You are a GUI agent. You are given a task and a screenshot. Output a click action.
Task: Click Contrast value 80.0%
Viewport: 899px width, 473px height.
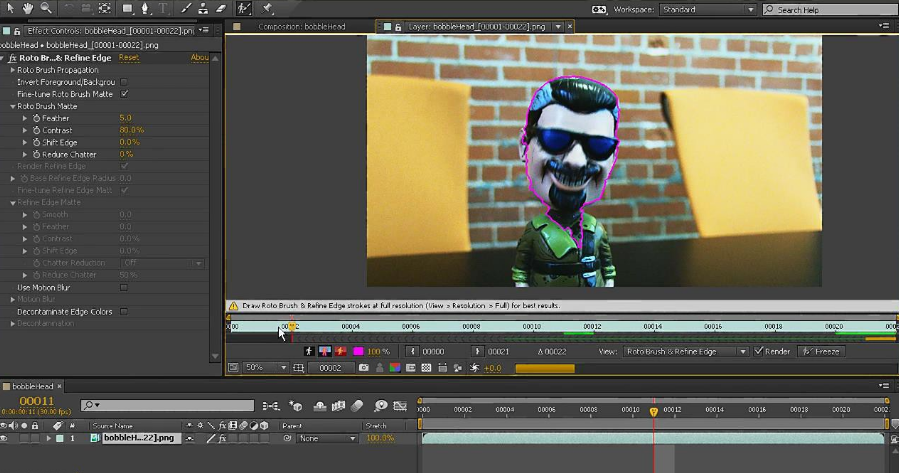click(x=132, y=130)
